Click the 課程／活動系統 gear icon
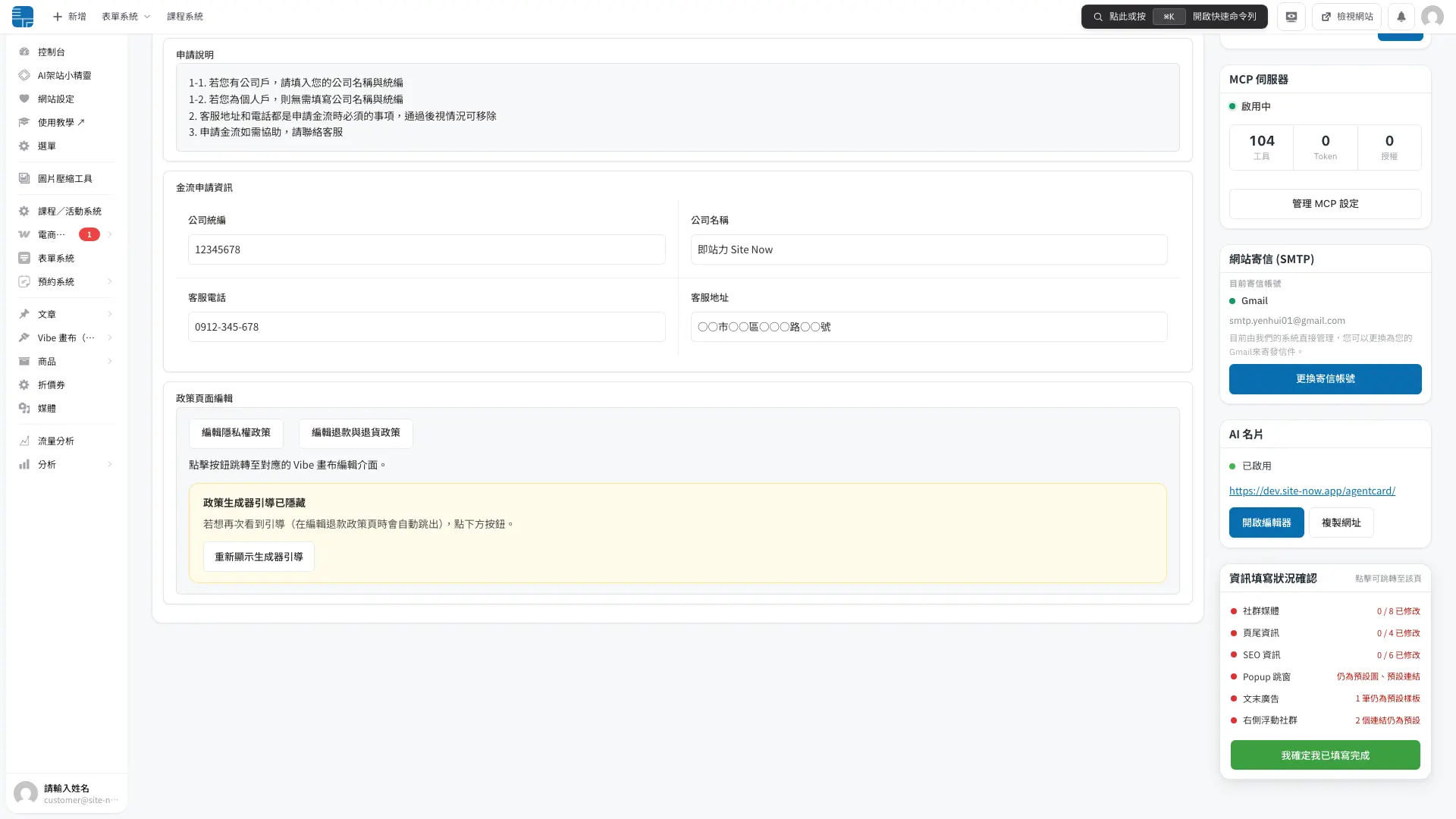 pos(24,212)
